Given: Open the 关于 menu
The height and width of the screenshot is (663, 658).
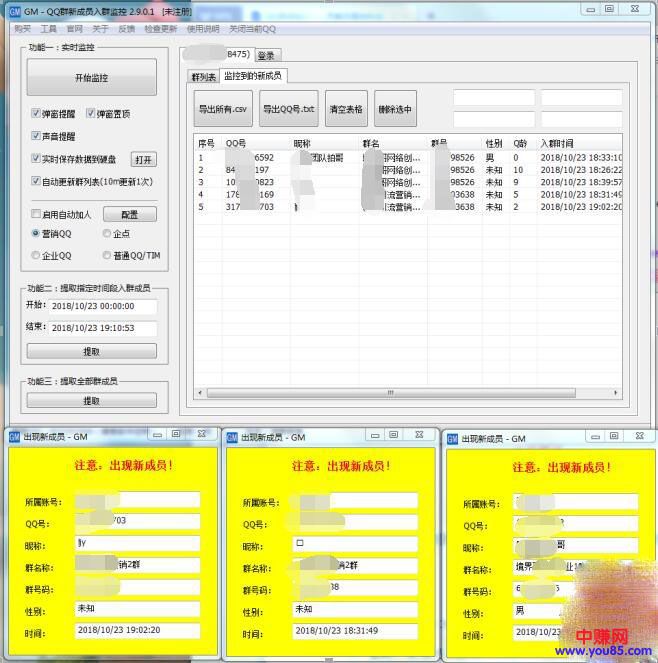Looking at the screenshot, I should click(x=100, y=29).
